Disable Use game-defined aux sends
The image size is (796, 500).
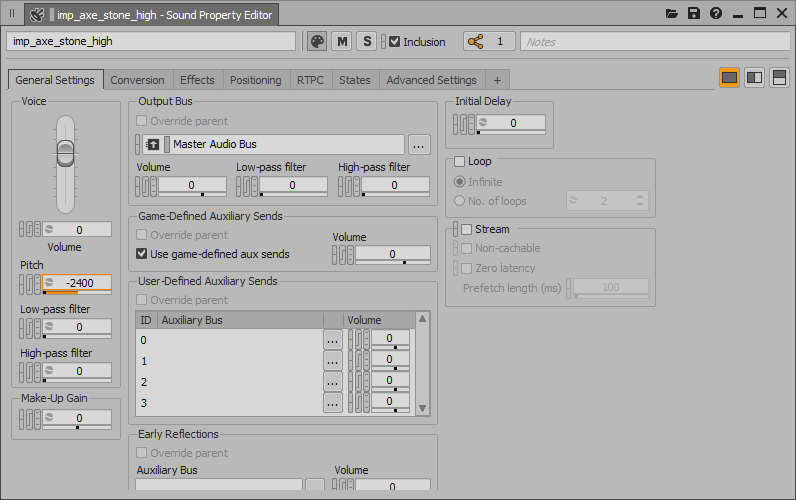(x=142, y=254)
